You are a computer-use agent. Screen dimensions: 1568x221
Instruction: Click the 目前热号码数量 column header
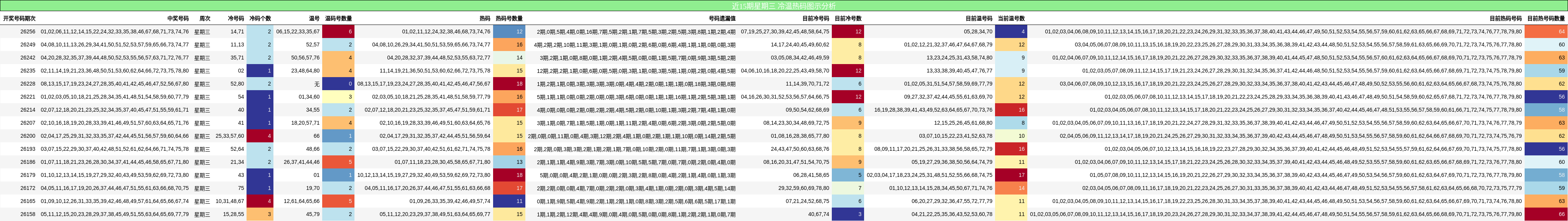pos(1546,18)
